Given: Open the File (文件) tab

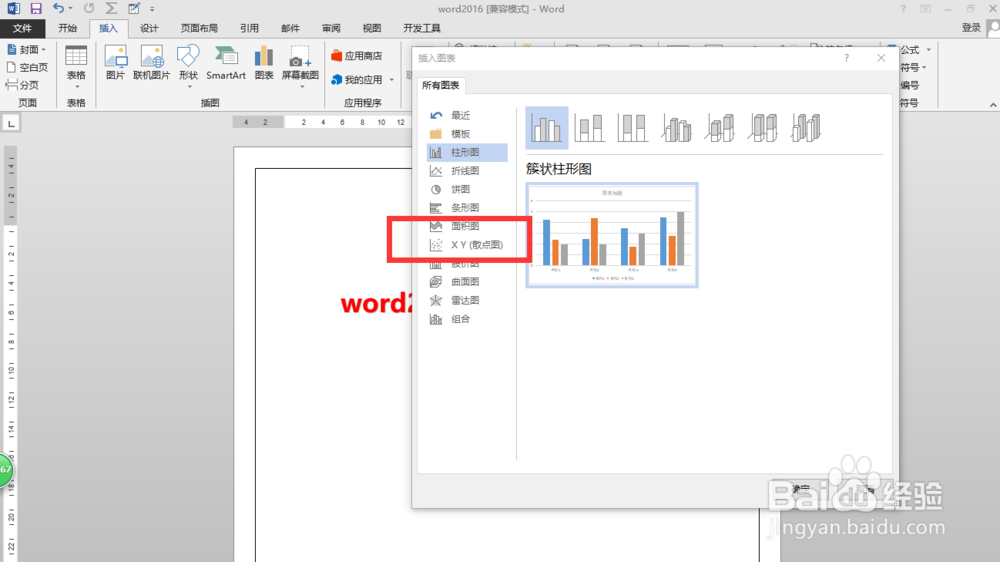Looking at the screenshot, I should [22, 28].
